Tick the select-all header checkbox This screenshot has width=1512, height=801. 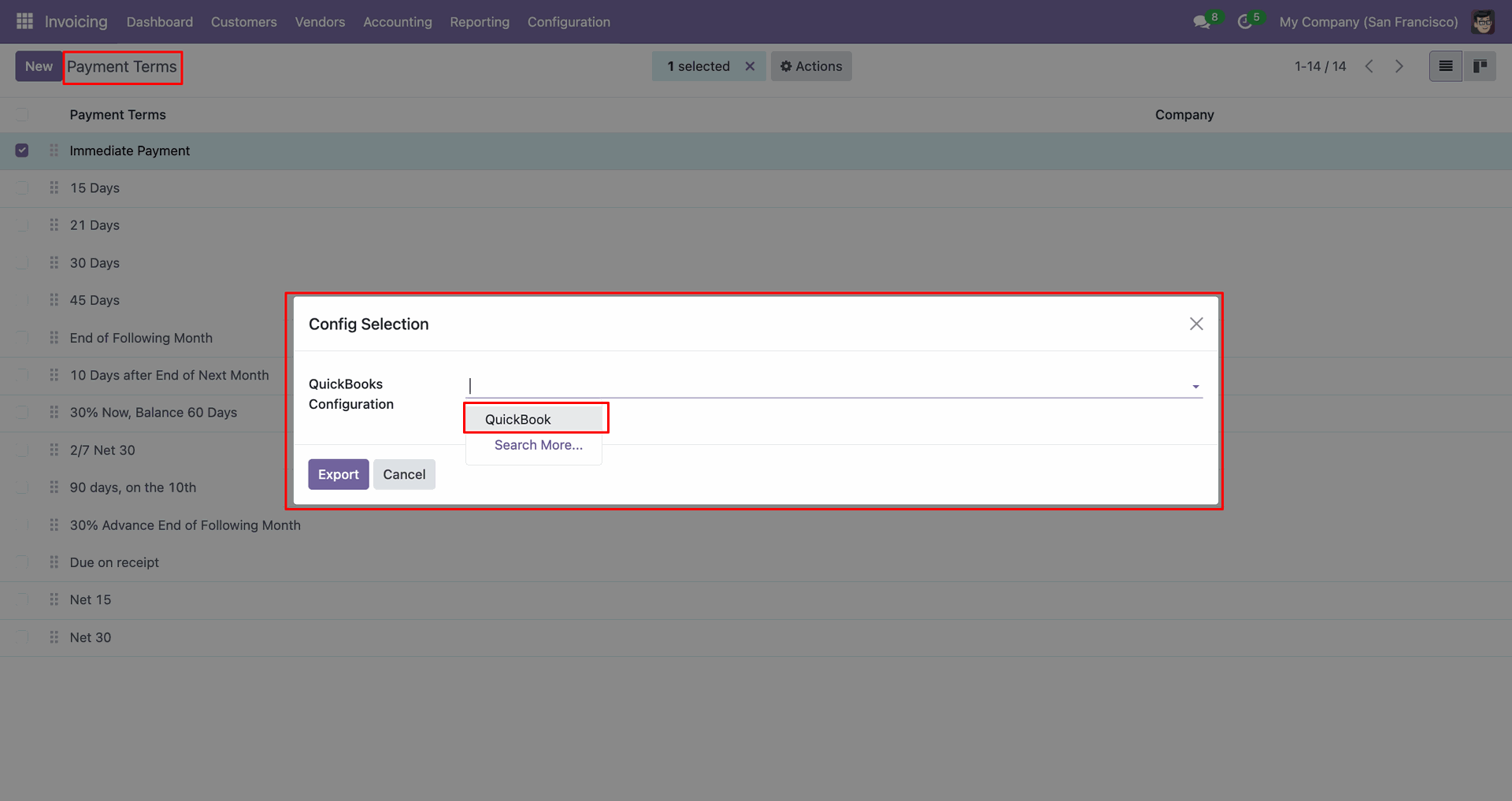pos(22,115)
